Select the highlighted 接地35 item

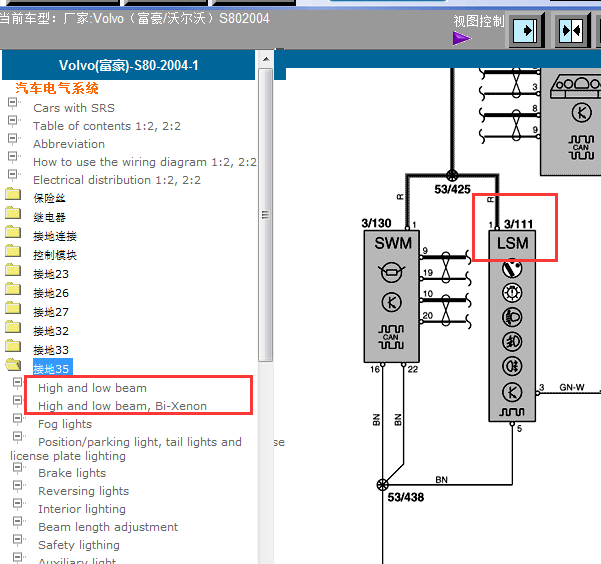click(53, 368)
